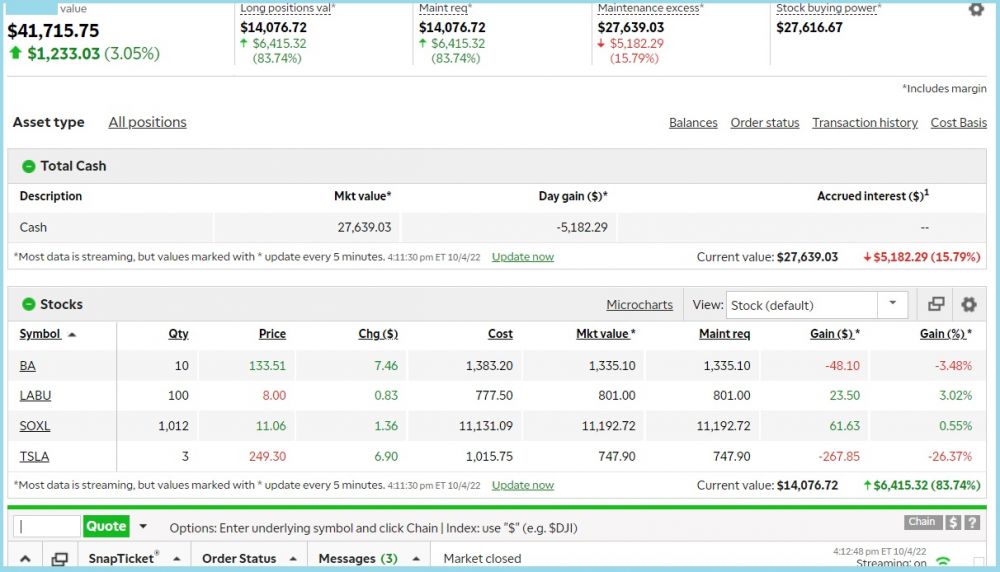The height and width of the screenshot is (572, 1000).
Task: Open settings gear at top right
Action: tap(976, 9)
